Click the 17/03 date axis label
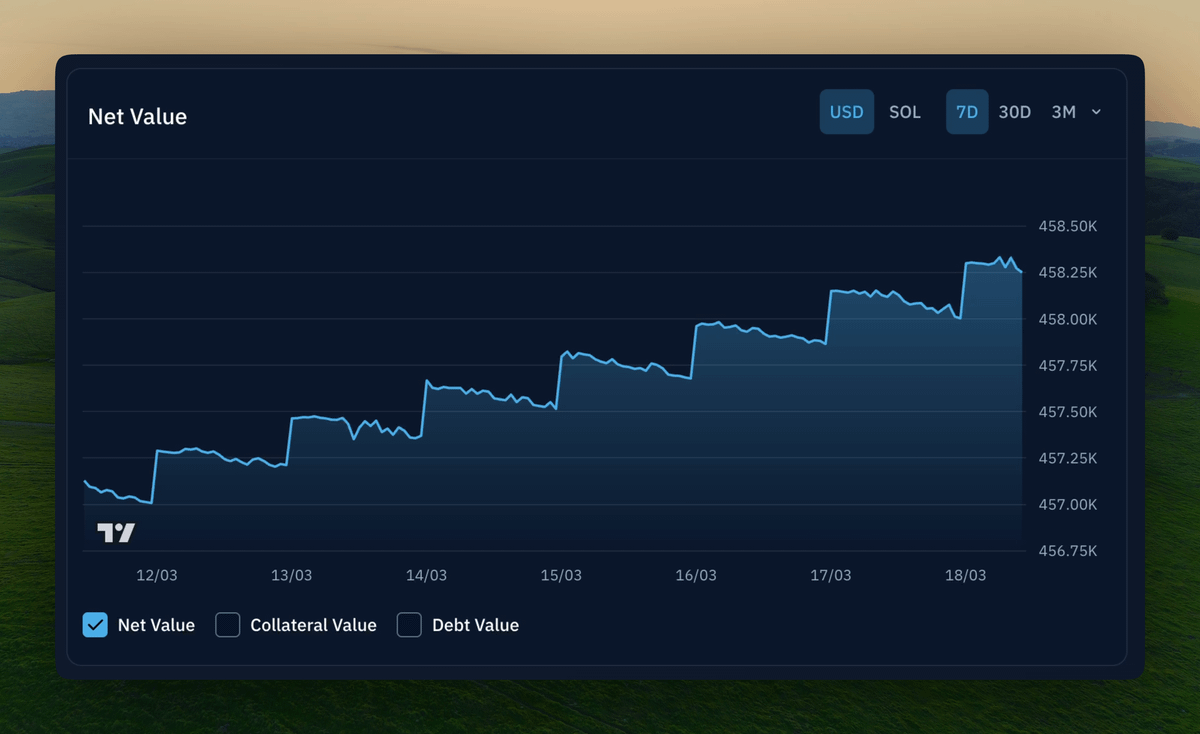Image resolution: width=1200 pixels, height=734 pixels. coord(831,575)
